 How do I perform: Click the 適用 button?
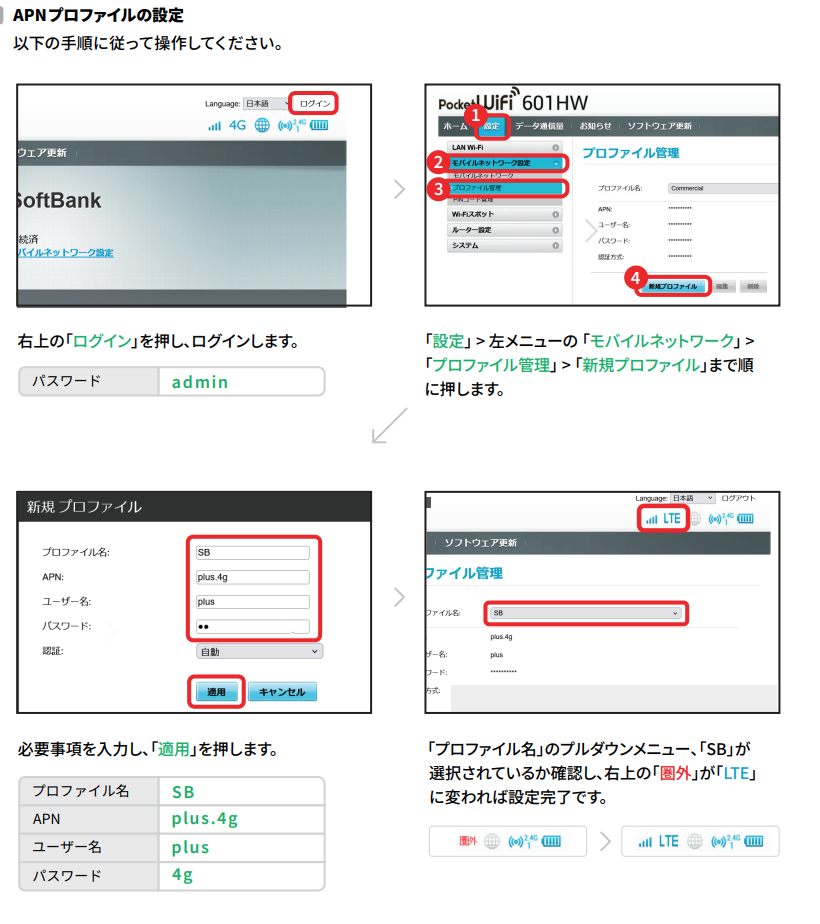pyautogui.click(x=216, y=692)
